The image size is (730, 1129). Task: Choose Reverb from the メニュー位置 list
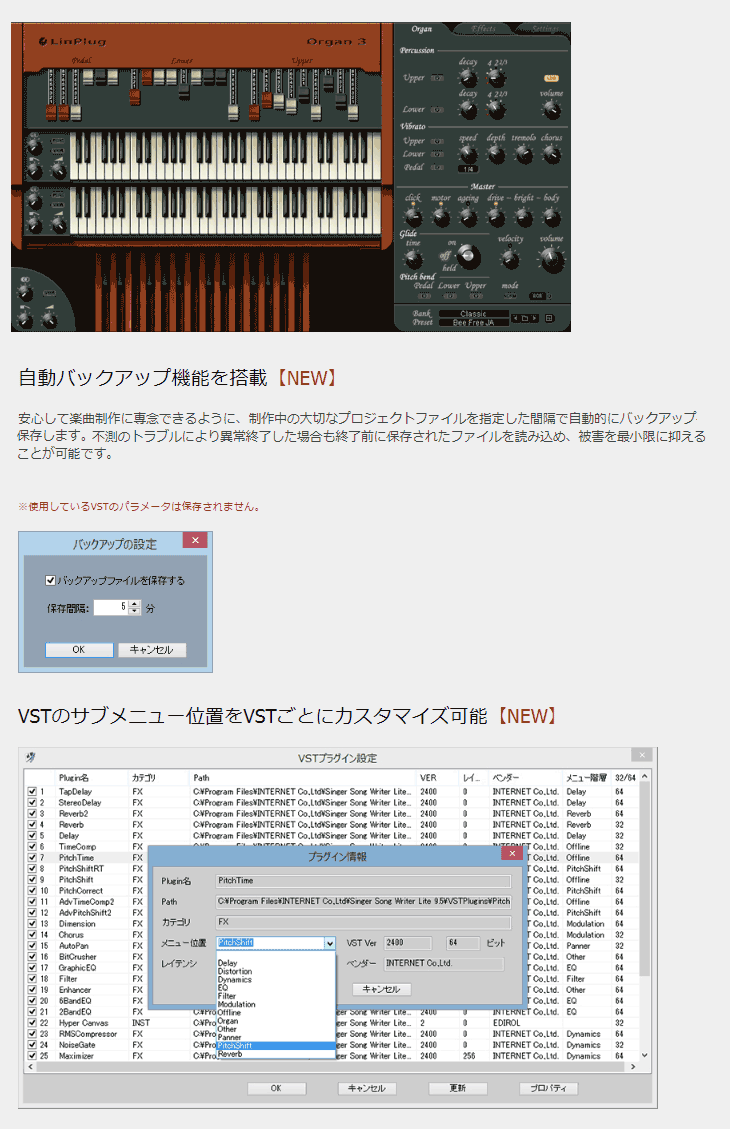click(276, 1054)
